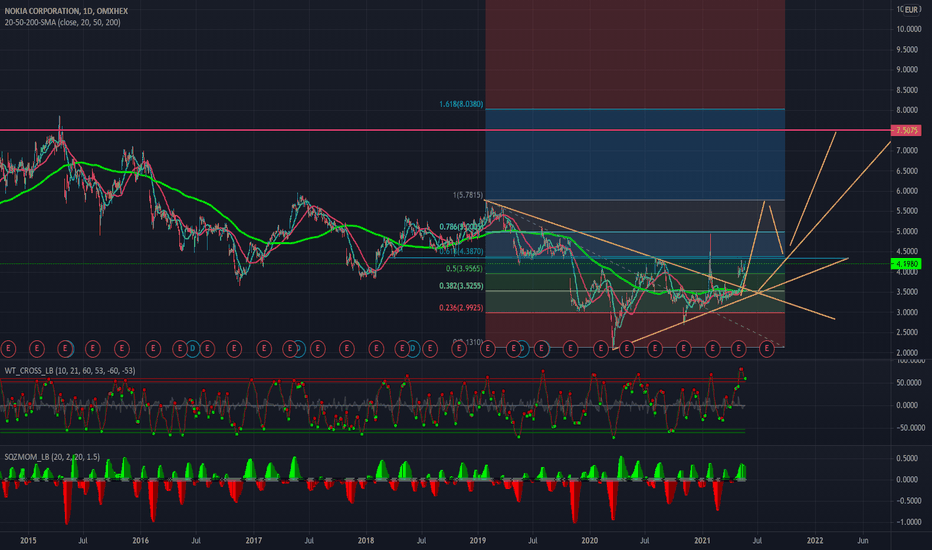The width and height of the screenshot is (932, 550).
Task: Click the earnings E marker above the 2017 label
Action: tap(263, 348)
